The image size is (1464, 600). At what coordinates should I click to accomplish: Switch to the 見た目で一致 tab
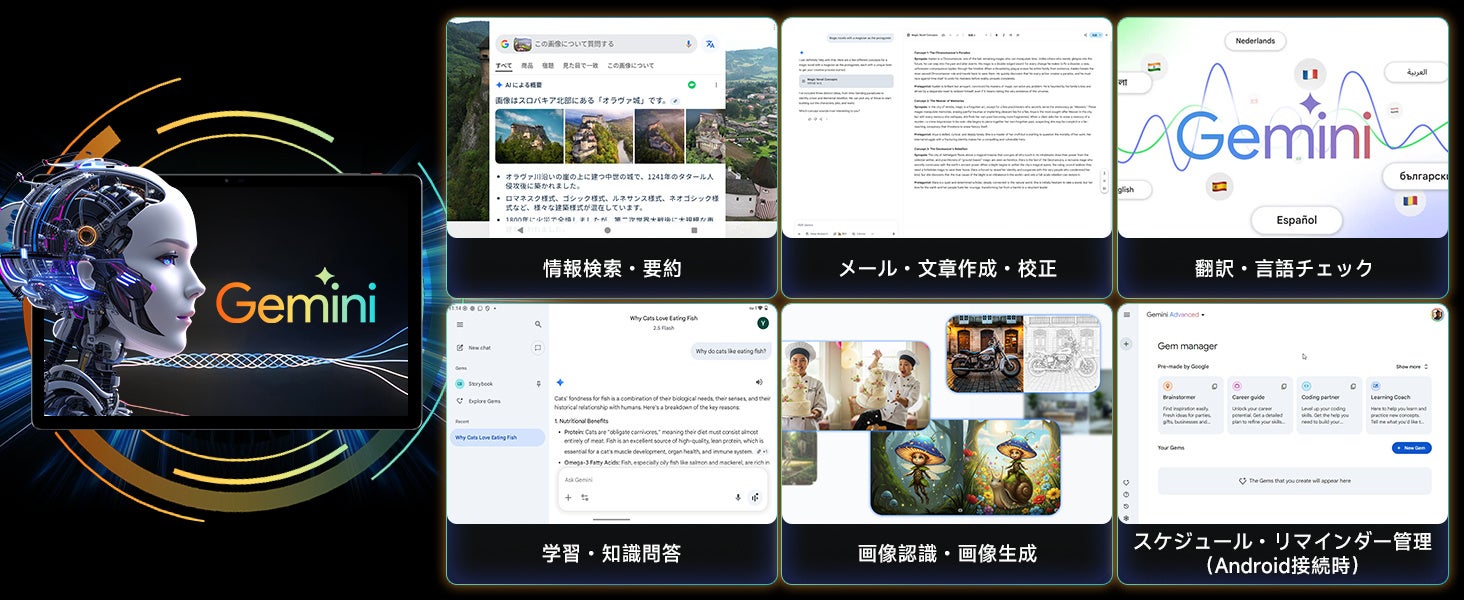[581, 66]
